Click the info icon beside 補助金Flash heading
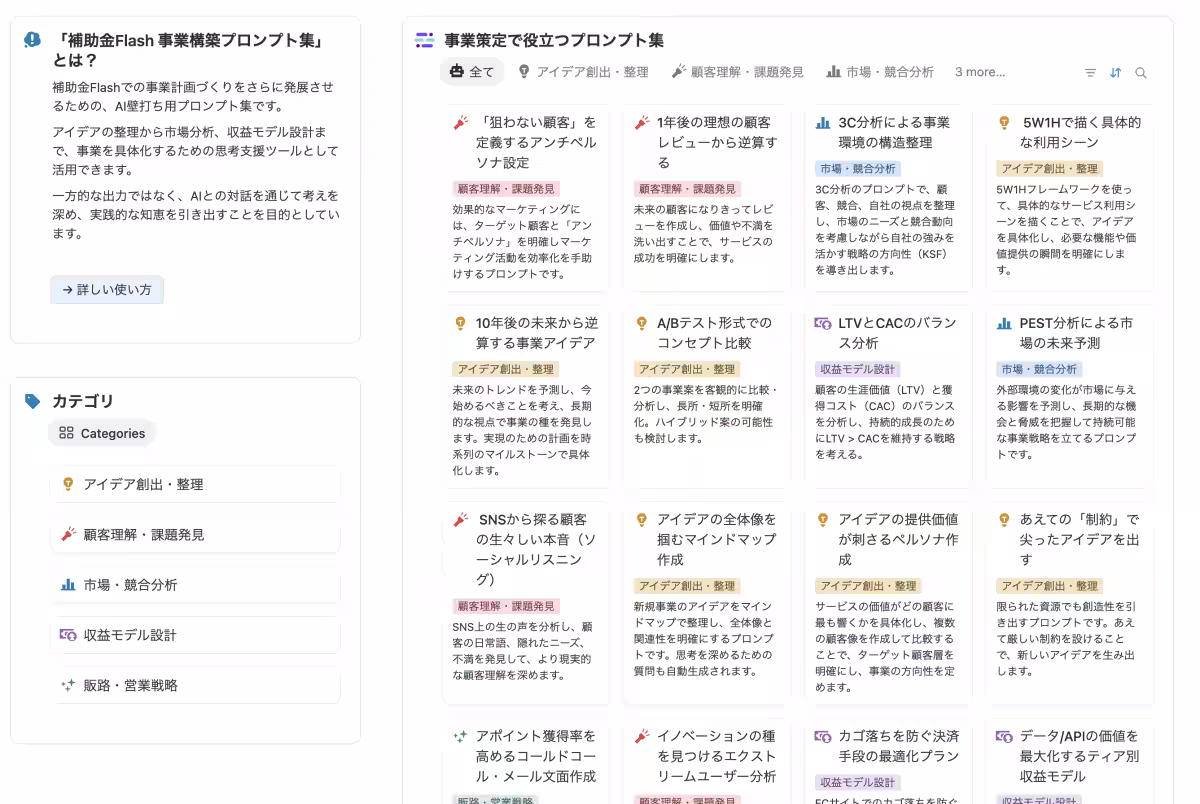The image size is (1200, 804). click(x=31, y=40)
